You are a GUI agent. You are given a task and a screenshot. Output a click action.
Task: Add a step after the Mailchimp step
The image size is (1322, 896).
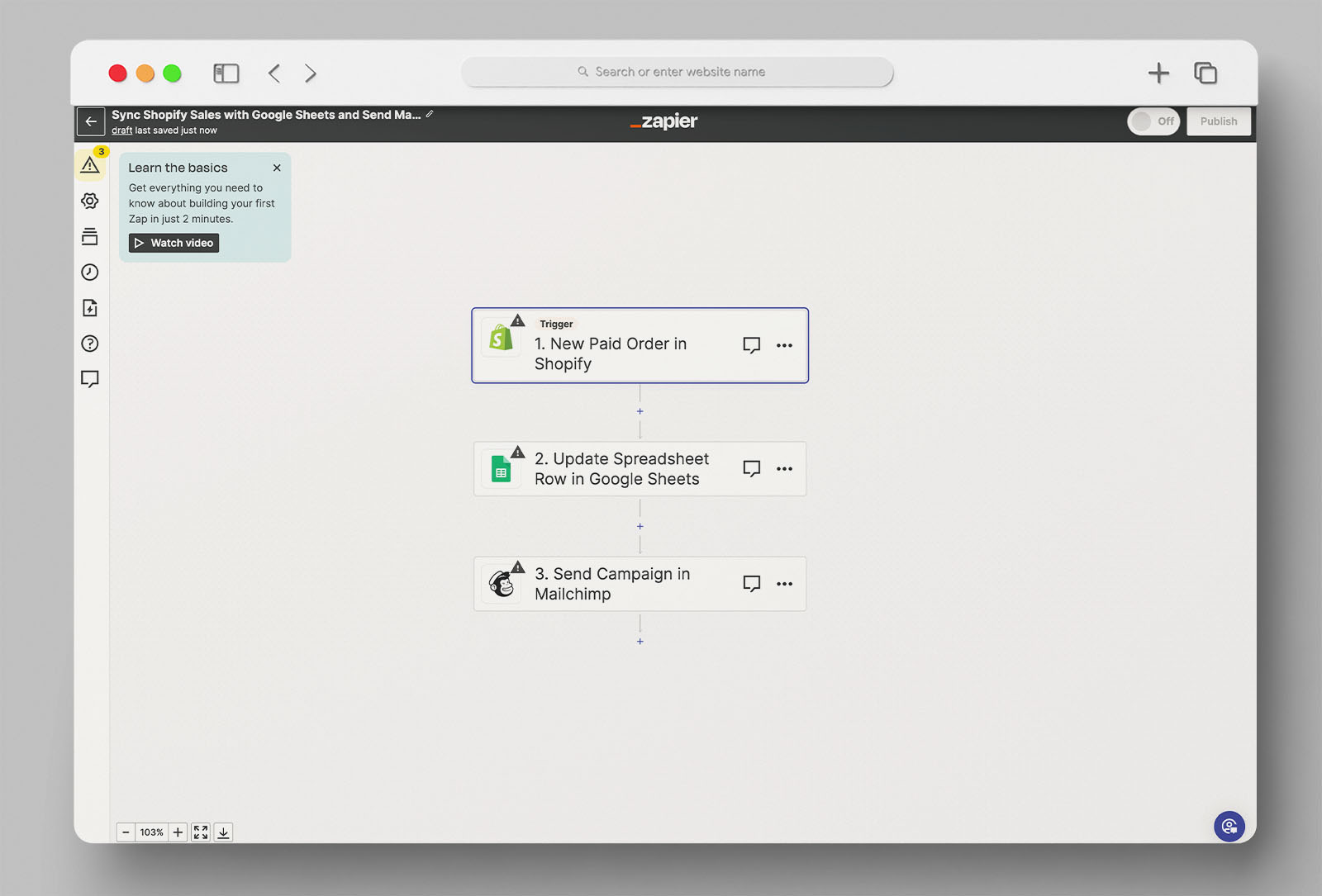click(640, 641)
